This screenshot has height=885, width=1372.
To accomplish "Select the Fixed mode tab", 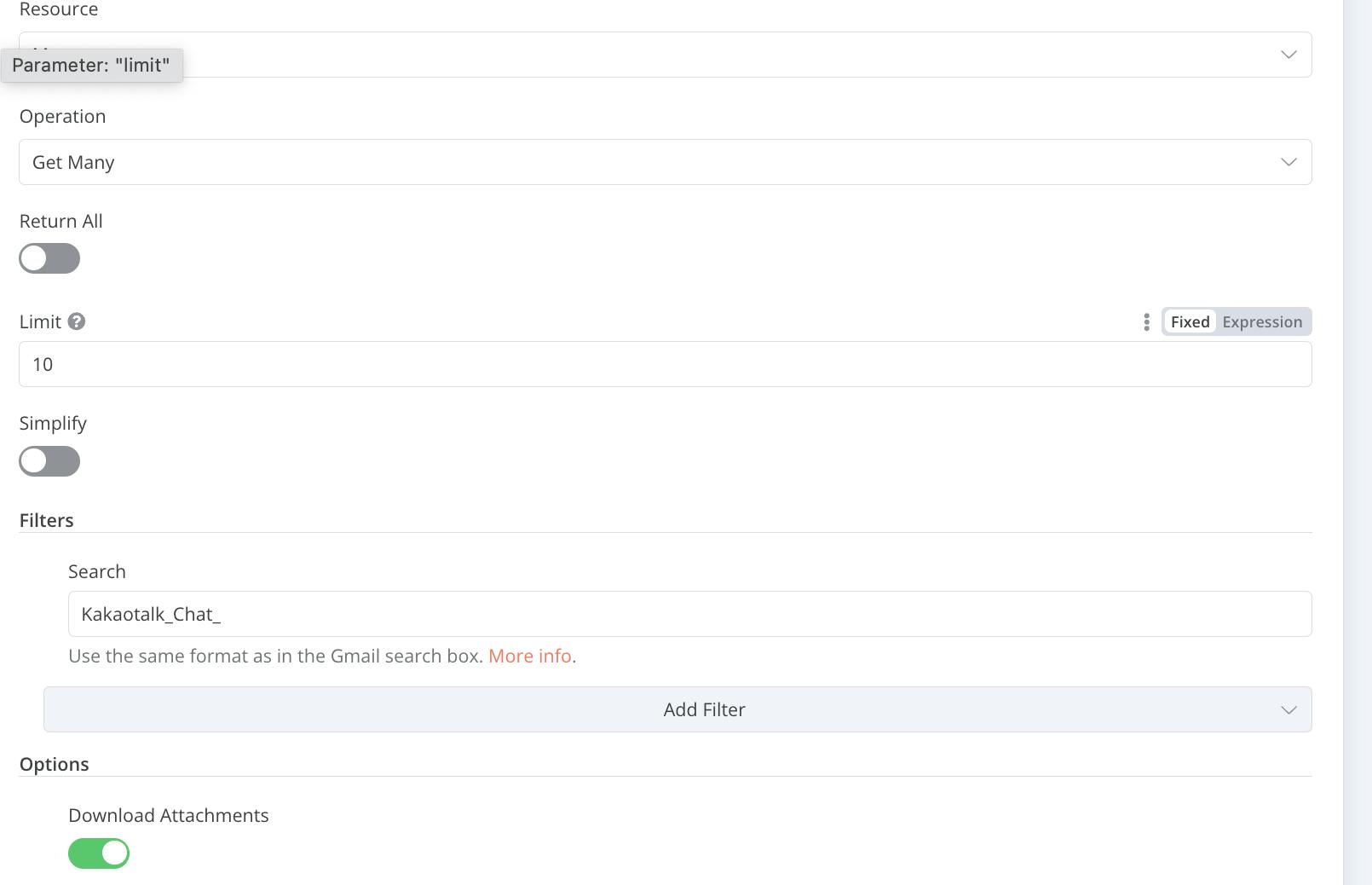I will (1190, 321).
